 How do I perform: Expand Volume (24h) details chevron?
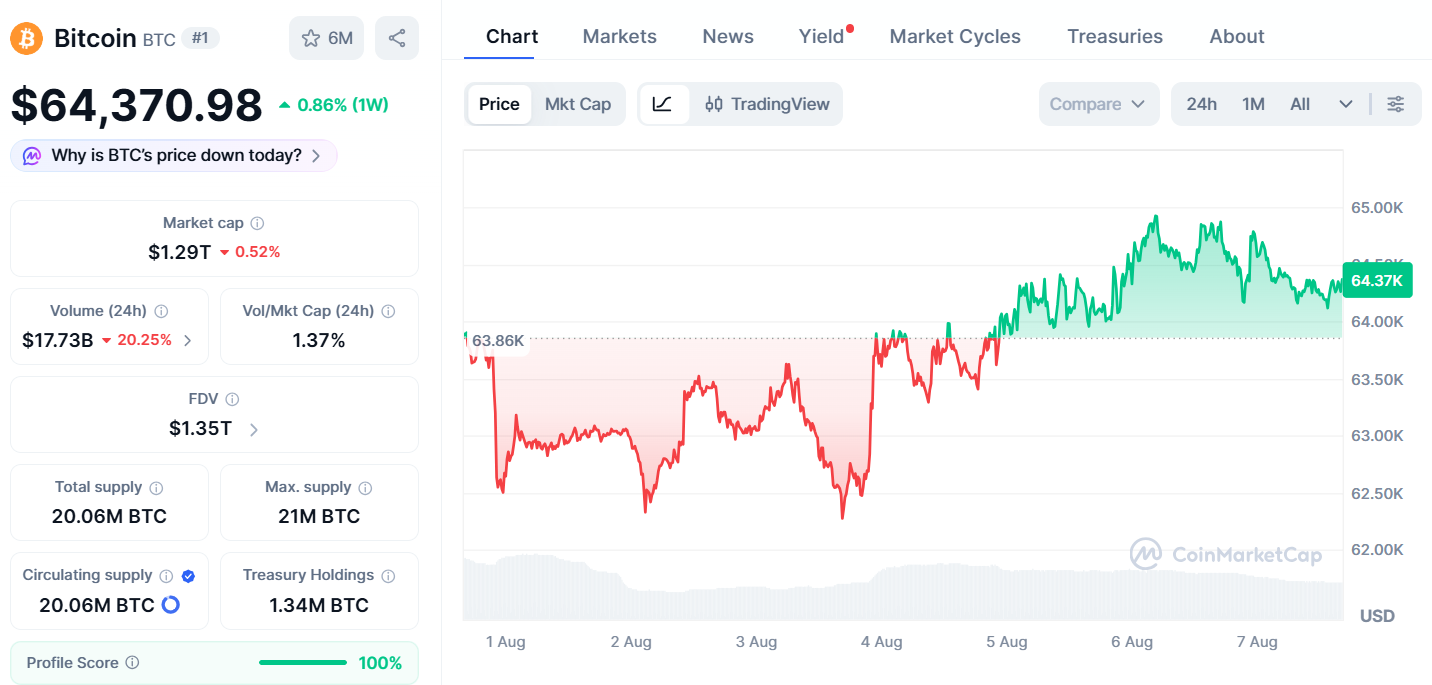tap(187, 341)
